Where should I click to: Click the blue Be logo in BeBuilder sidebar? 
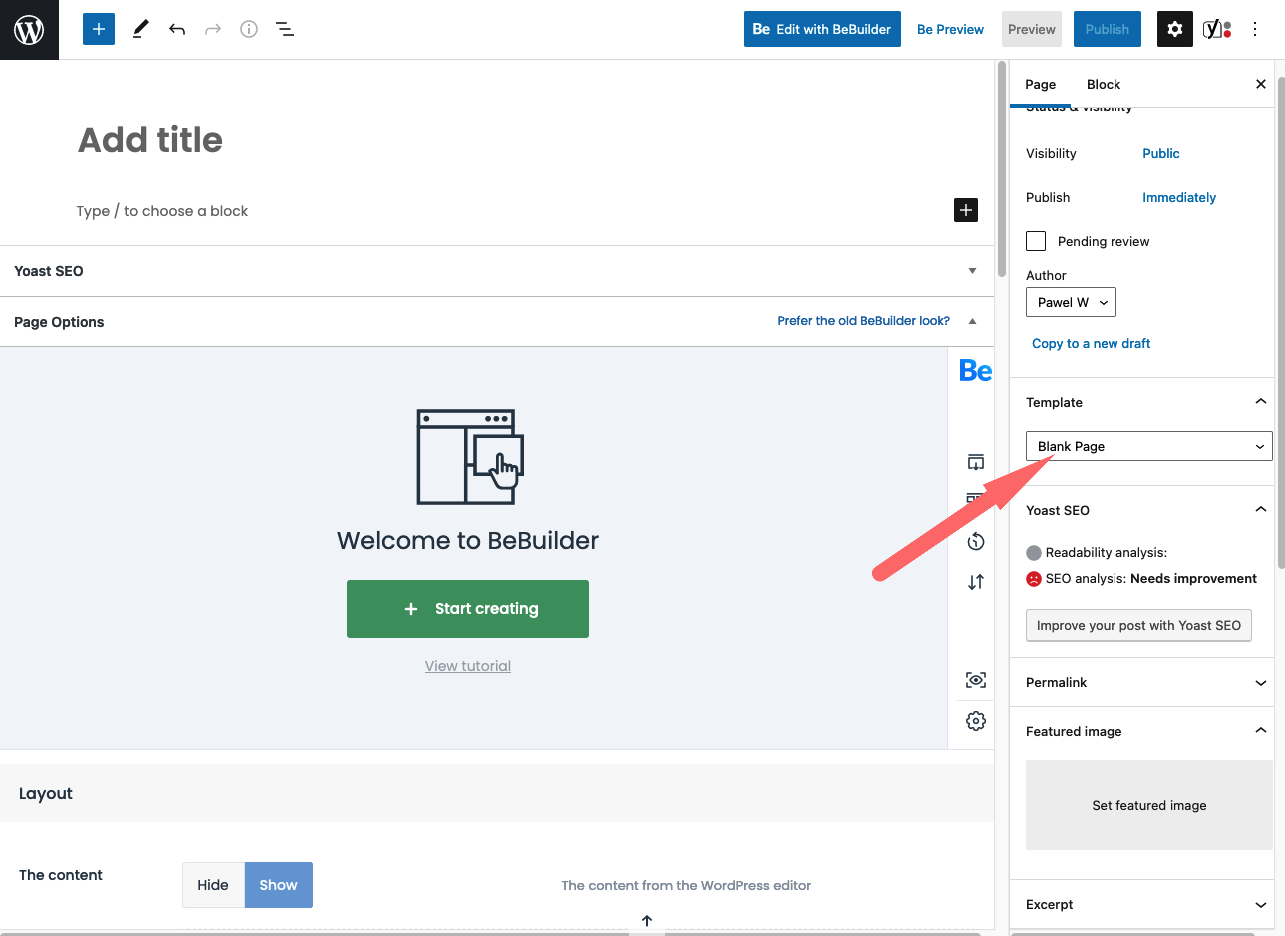[975, 371]
